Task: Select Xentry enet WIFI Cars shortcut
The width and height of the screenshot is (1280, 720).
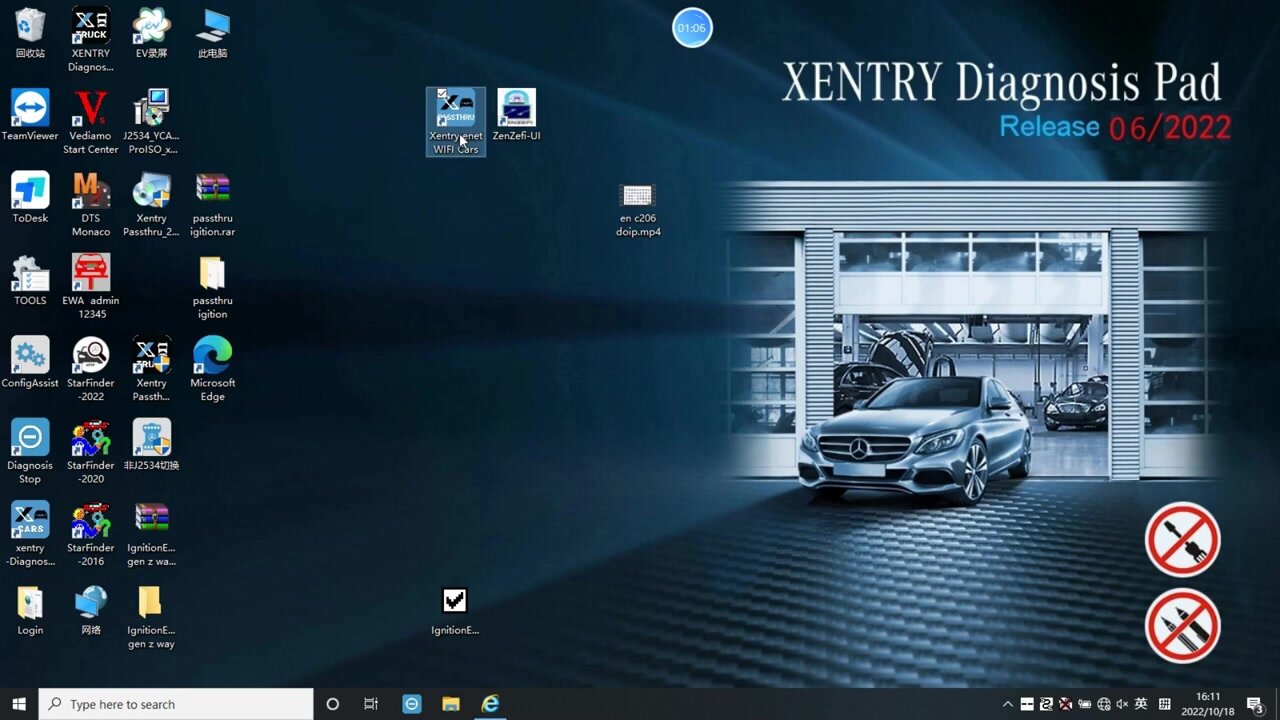Action: pyautogui.click(x=456, y=121)
